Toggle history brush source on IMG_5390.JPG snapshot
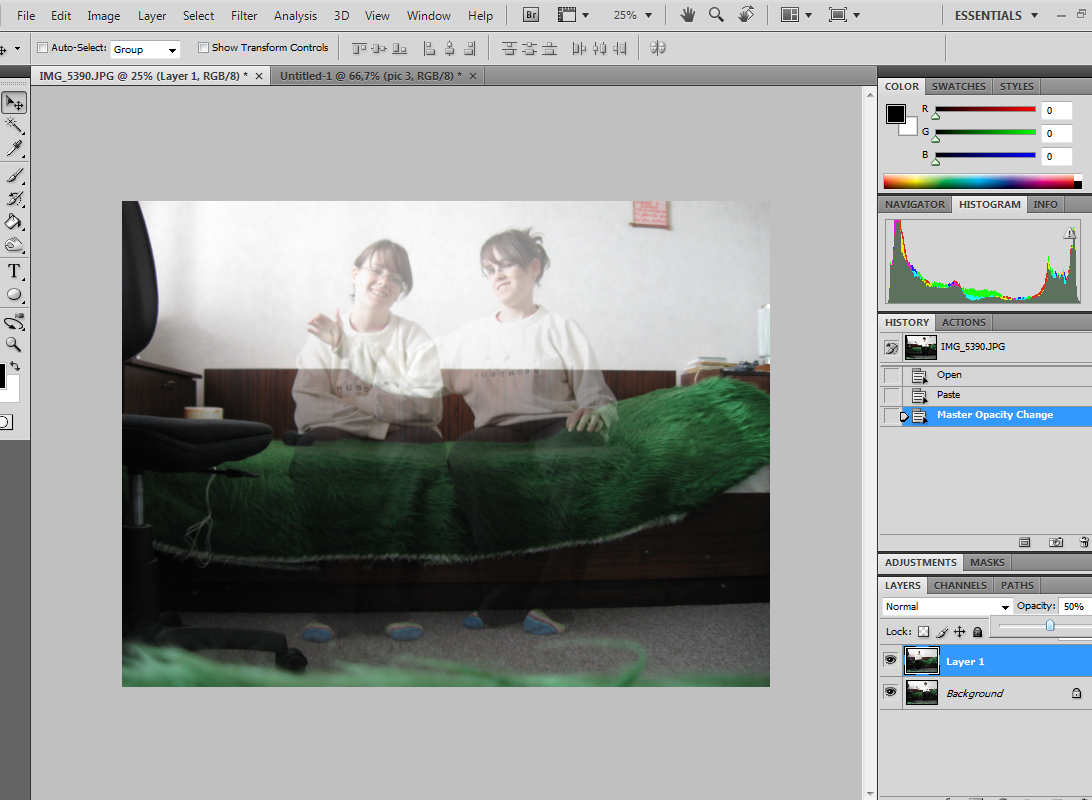This screenshot has width=1092, height=800. tap(891, 347)
